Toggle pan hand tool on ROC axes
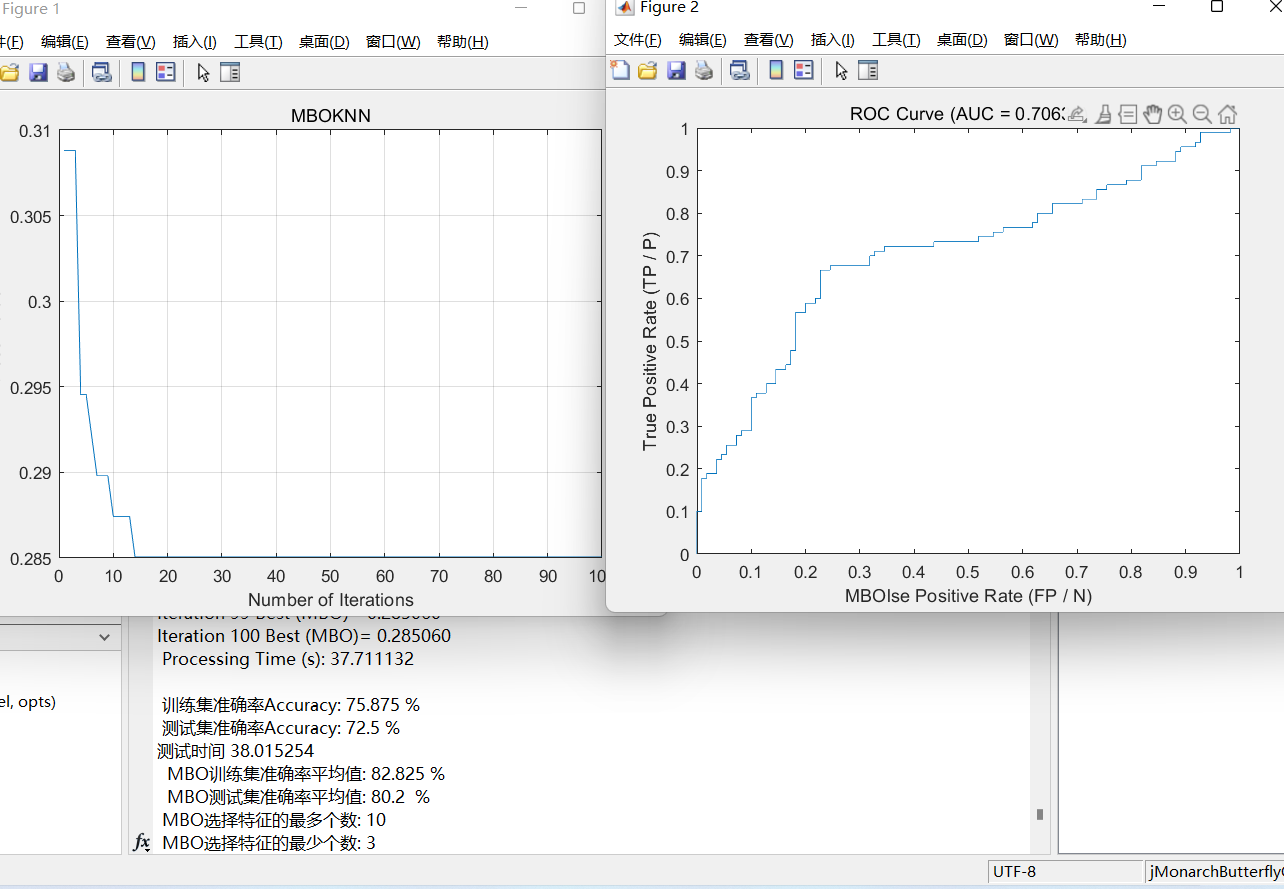The image size is (1284, 889). click(x=1152, y=114)
